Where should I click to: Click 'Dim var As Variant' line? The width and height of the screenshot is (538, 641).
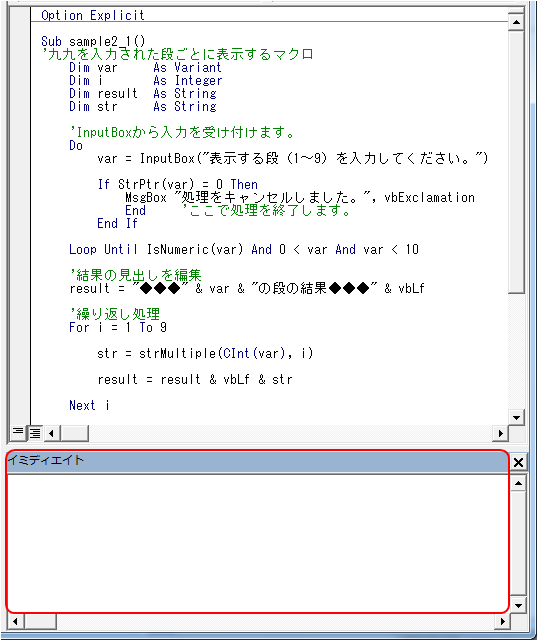click(145, 67)
